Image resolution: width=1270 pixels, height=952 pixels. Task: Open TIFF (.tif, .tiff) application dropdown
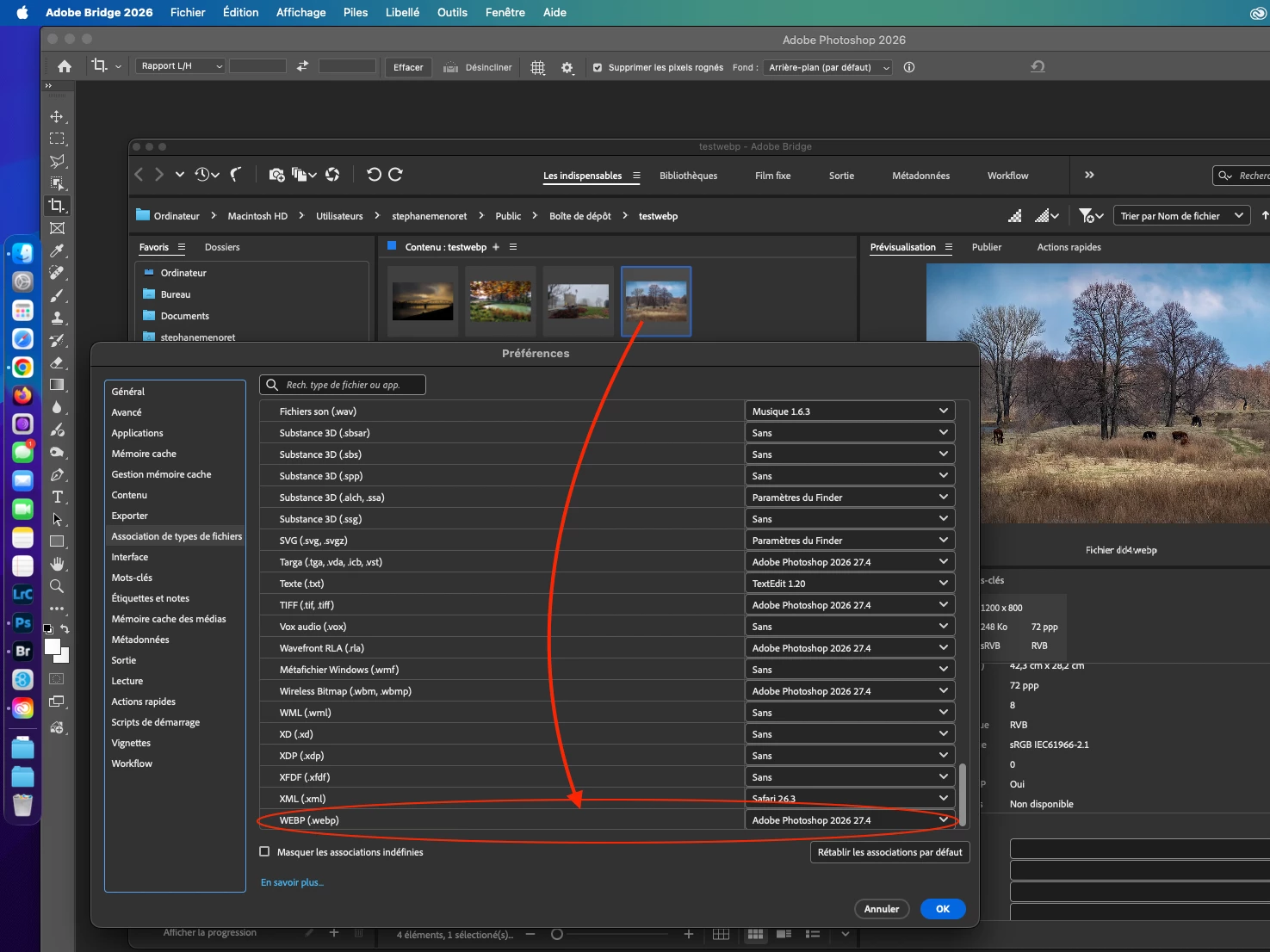[x=850, y=605]
